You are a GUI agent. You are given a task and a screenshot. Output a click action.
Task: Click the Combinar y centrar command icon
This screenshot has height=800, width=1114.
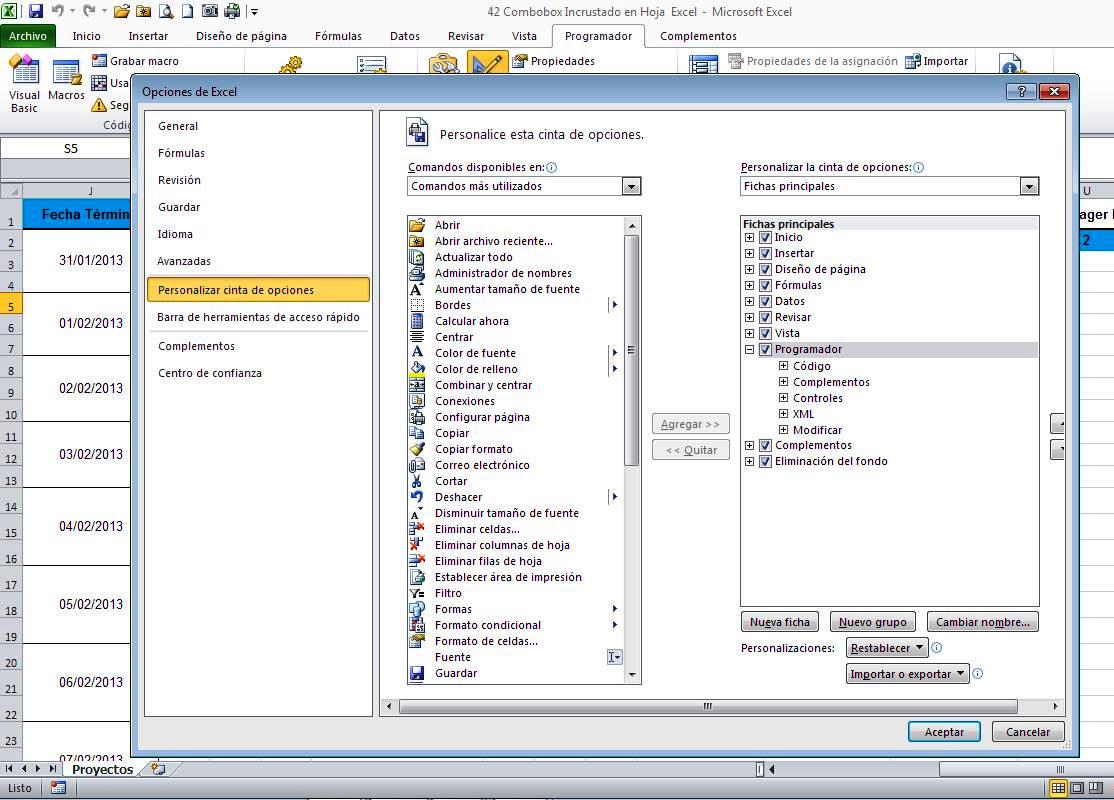tap(417, 385)
